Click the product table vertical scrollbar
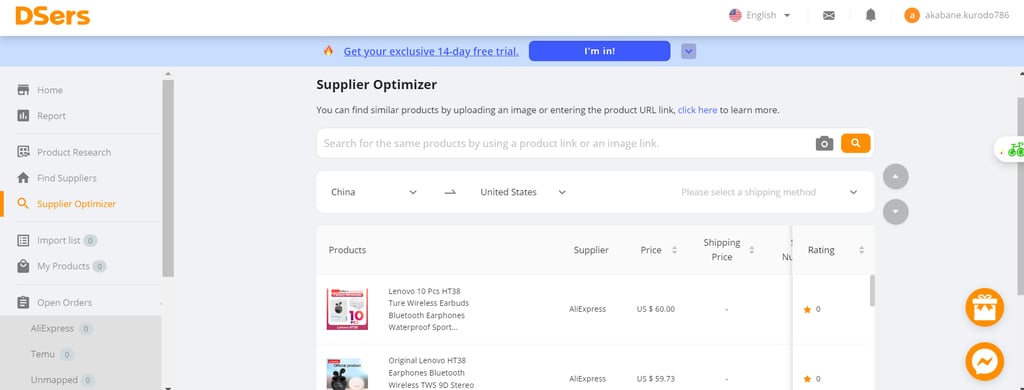 (872, 291)
